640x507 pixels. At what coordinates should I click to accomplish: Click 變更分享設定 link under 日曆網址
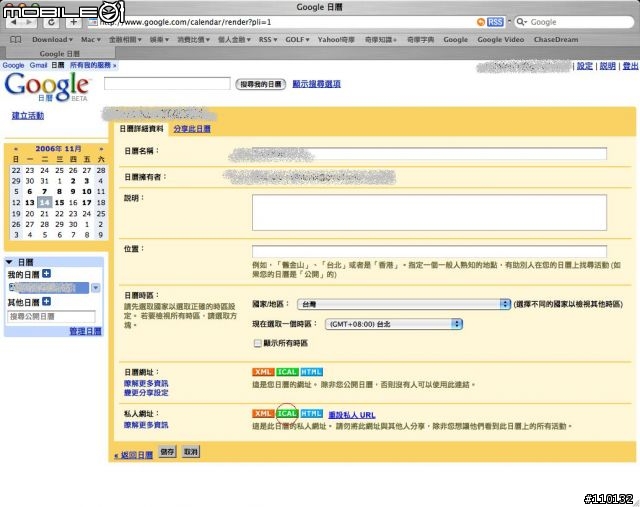146,392
